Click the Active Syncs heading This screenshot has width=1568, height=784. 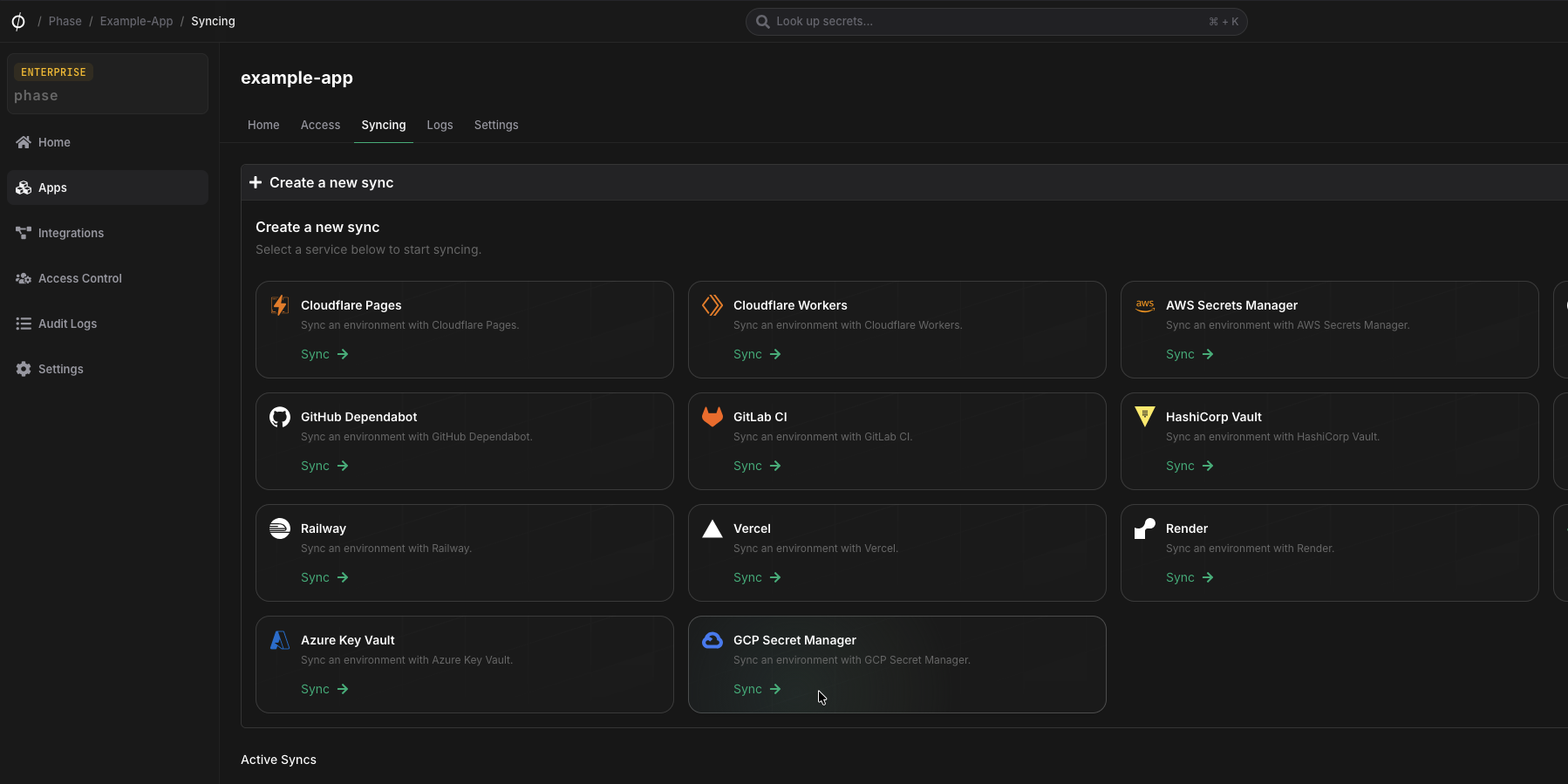coord(278,760)
